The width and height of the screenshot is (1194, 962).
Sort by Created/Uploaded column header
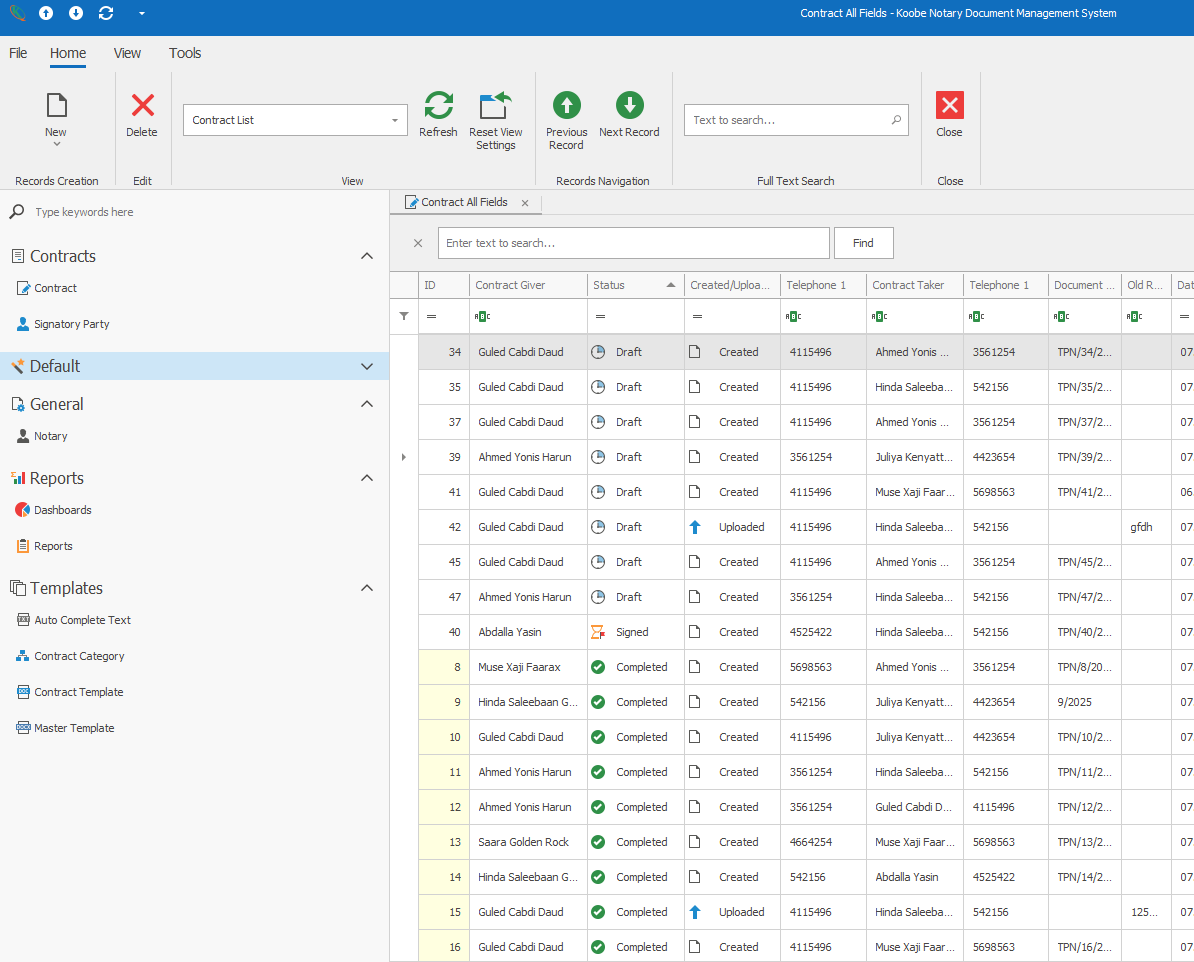tap(732, 285)
